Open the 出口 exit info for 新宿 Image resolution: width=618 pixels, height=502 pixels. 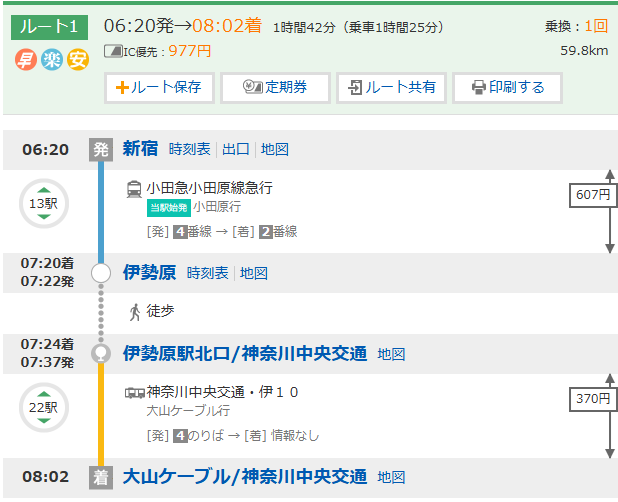pyautogui.click(x=236, y=150)
